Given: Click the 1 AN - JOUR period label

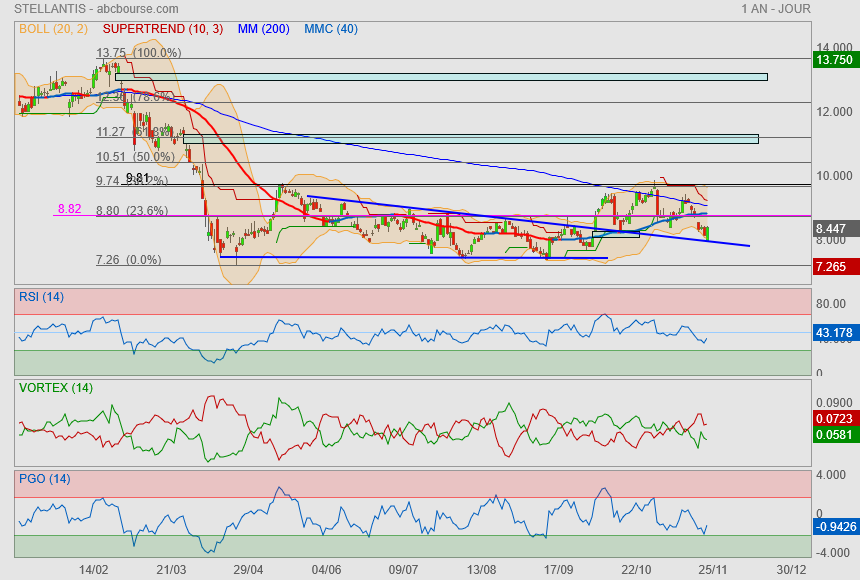Looking at the screenshot, I should coord(775,9).
